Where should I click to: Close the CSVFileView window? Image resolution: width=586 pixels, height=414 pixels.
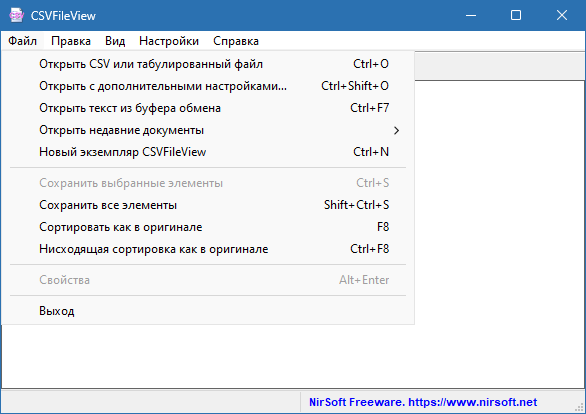coord(562,15)
